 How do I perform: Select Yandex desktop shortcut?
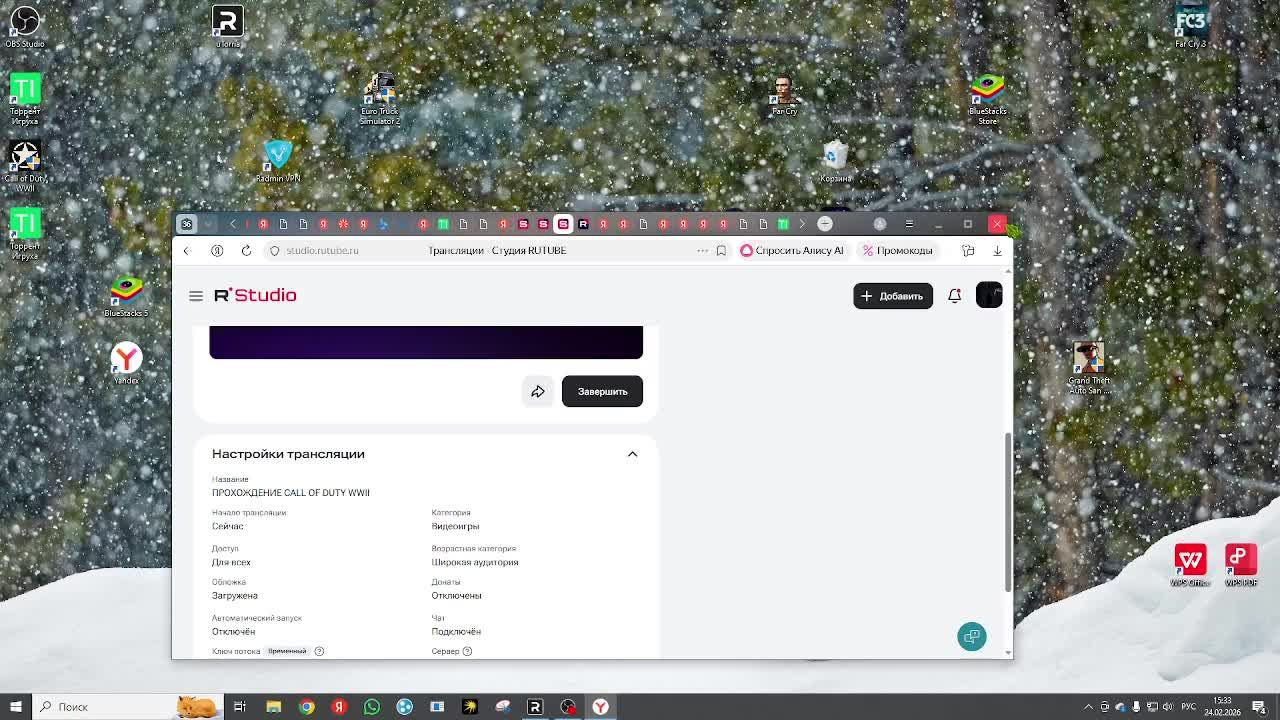pyautogui.click(x=126, y=363)
